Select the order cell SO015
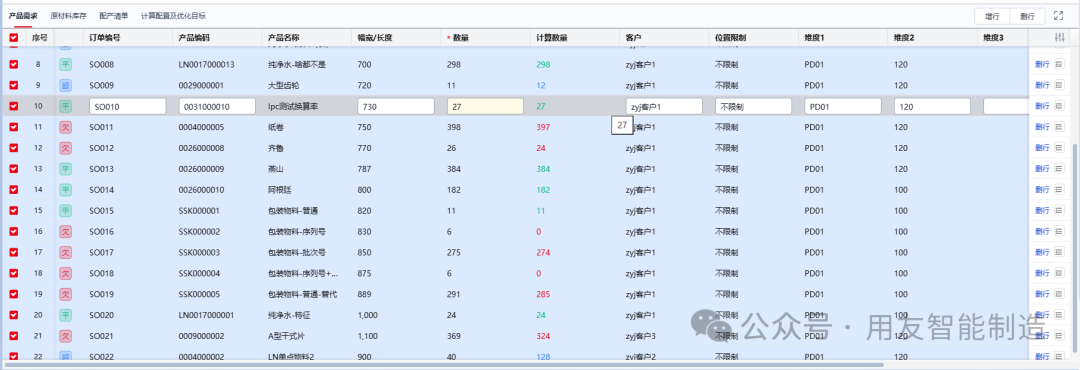Screen dimensions: 1080x370 101,211
